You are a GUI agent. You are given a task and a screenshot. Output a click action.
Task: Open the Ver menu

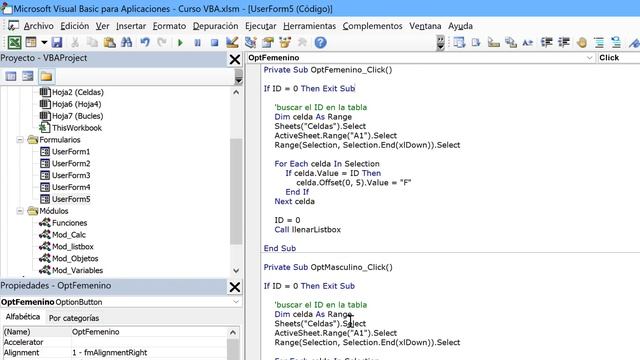click(102, 26)
